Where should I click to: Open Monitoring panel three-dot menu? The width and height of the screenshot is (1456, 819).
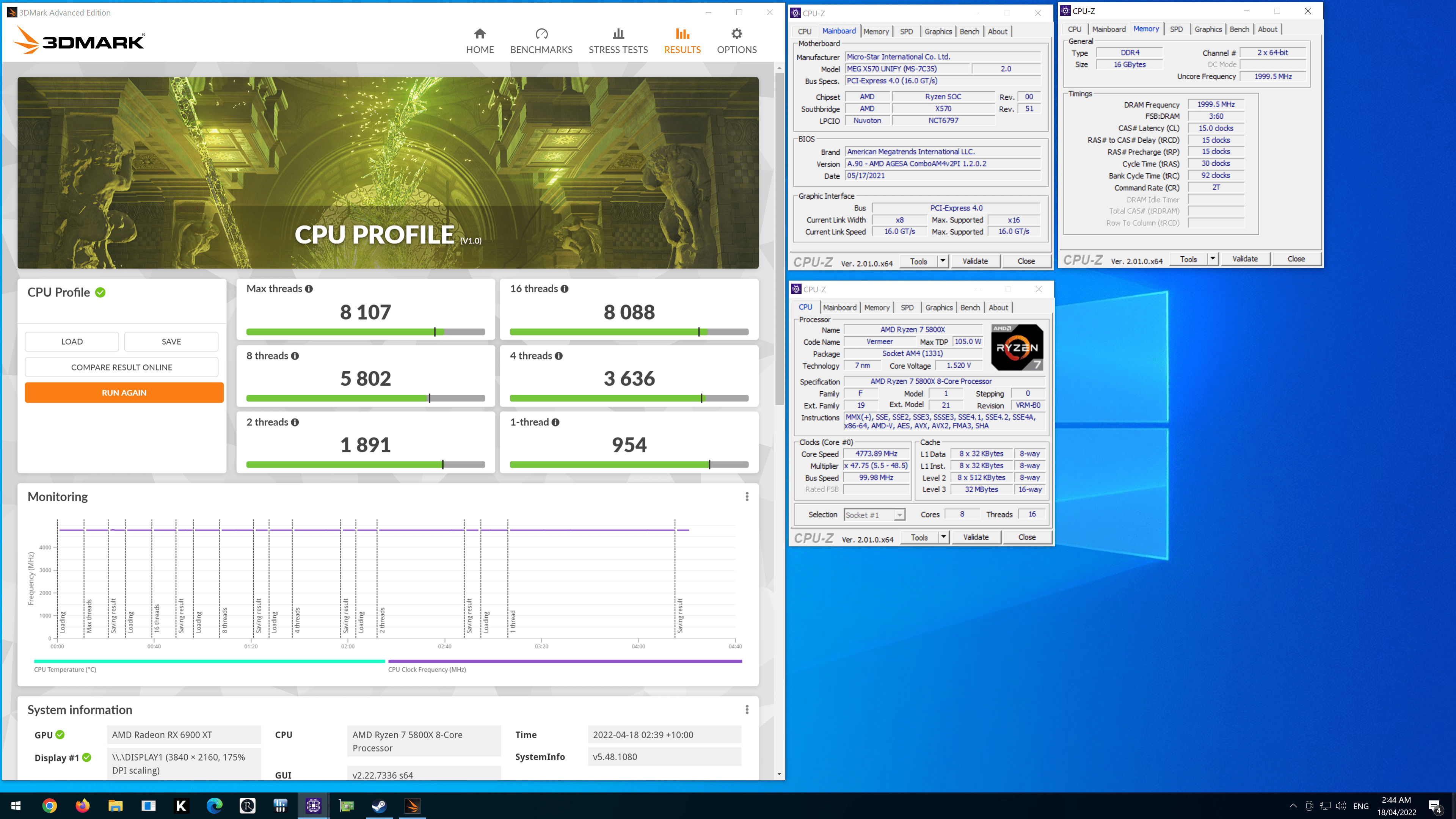(747, 496)
